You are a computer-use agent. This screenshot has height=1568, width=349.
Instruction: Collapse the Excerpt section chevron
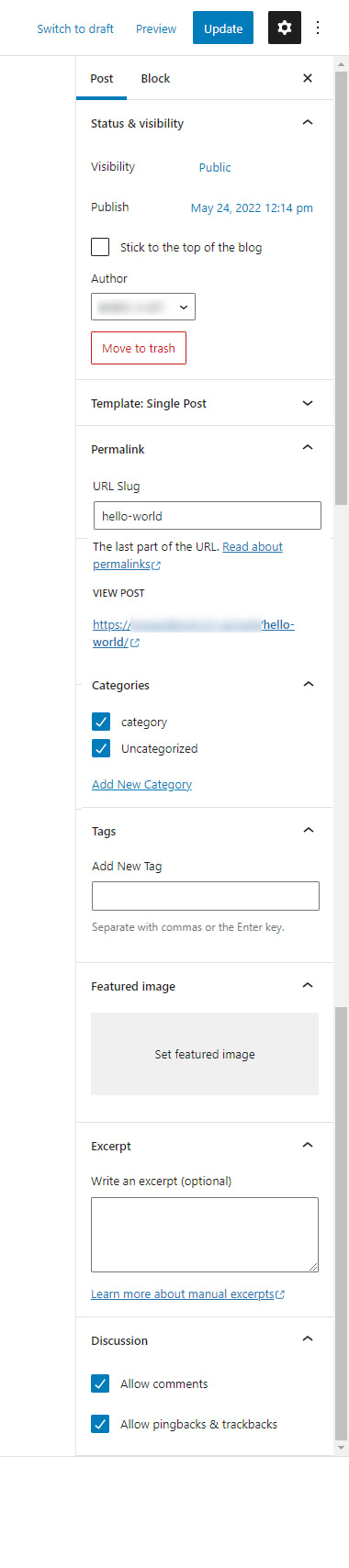(308, 1146)
